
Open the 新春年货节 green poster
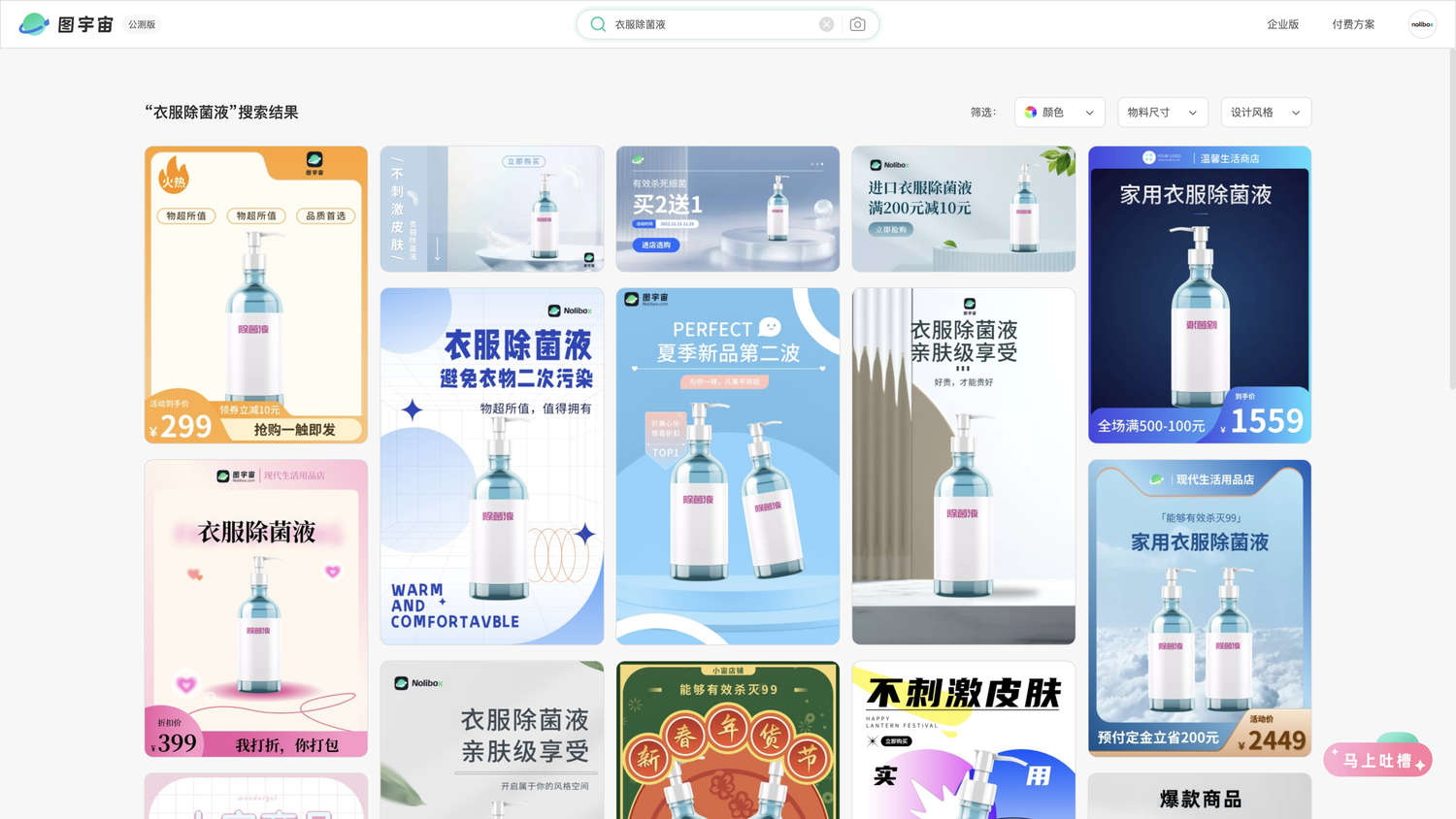[728, 740]
